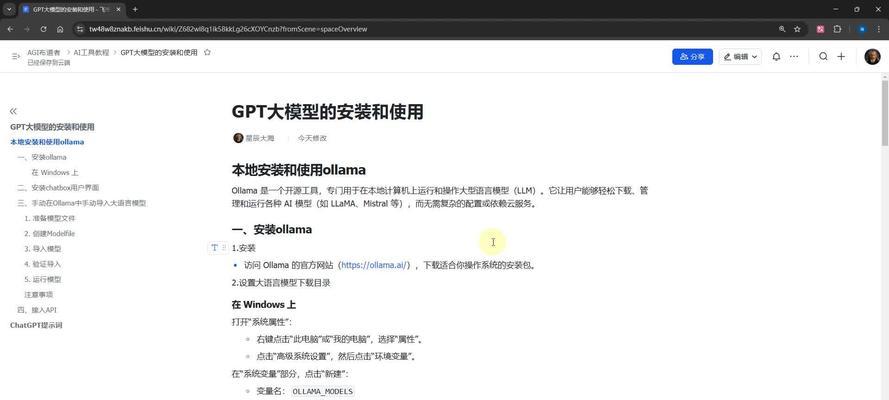Open the 编辑 mode dropdown

coord(740,57)
